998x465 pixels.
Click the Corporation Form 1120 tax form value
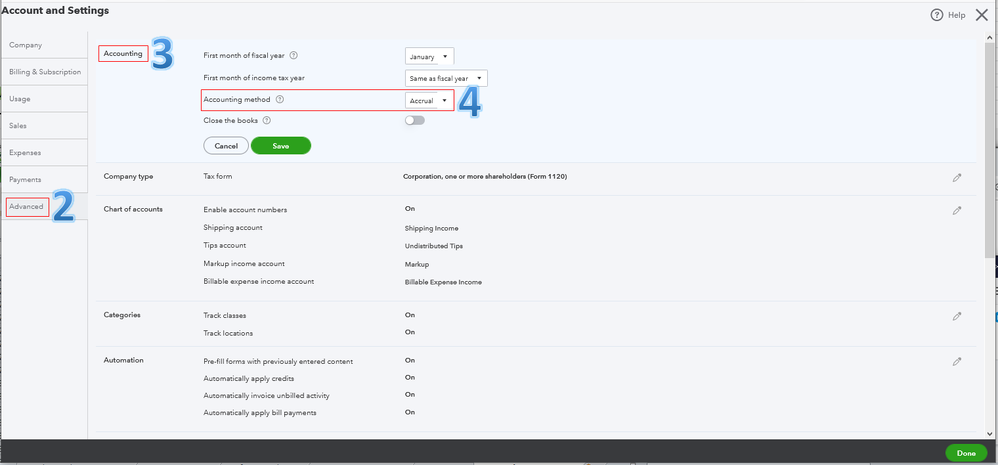(x=485, y=176)
